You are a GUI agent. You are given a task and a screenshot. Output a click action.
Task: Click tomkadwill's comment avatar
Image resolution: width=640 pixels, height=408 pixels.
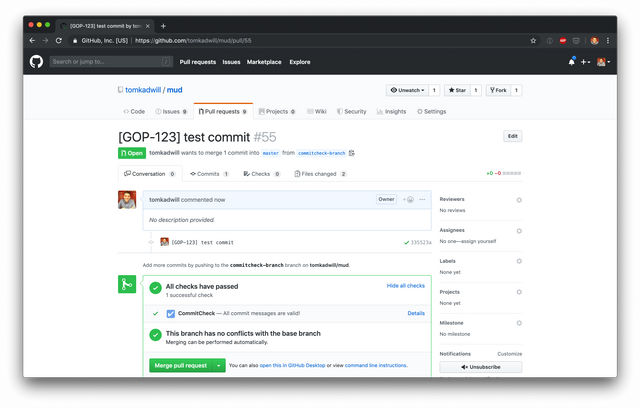(127, 200)
